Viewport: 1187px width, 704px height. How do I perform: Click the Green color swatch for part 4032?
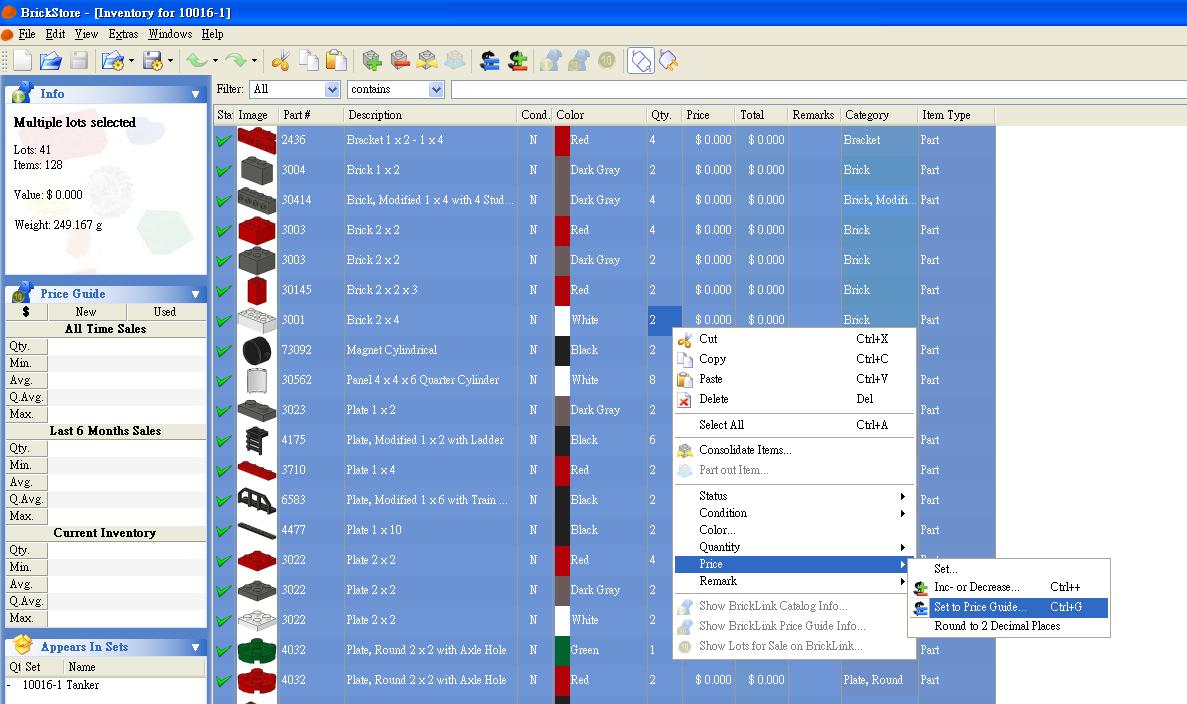pyautogui.click(x=562, y=650)
